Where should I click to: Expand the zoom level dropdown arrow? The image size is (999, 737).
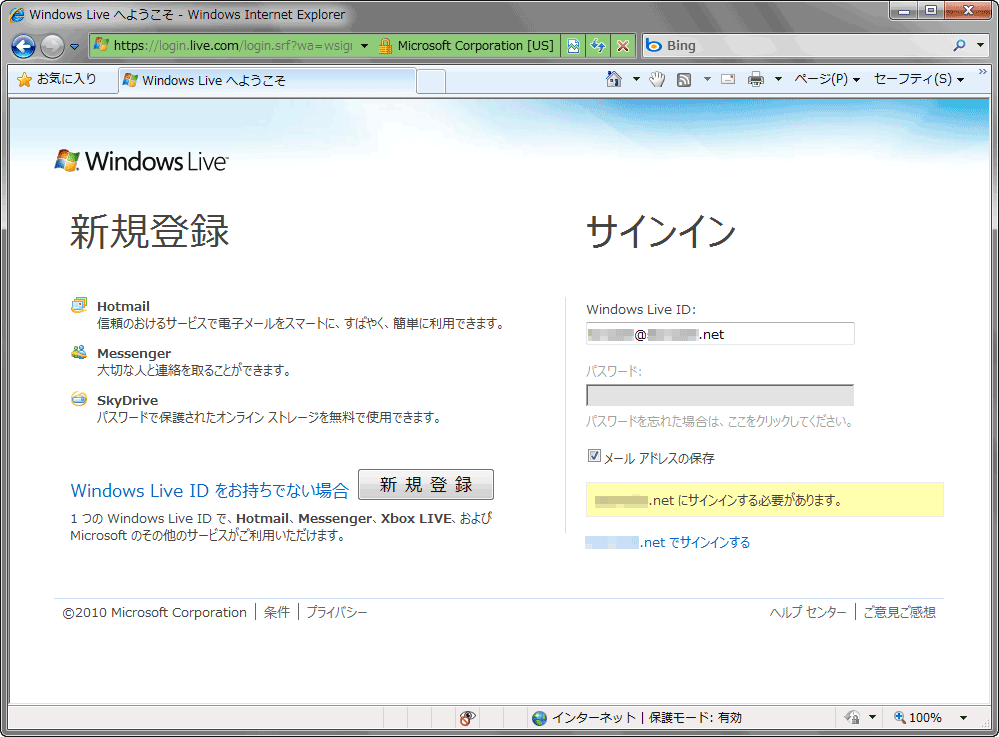click(x=963, y=718)
